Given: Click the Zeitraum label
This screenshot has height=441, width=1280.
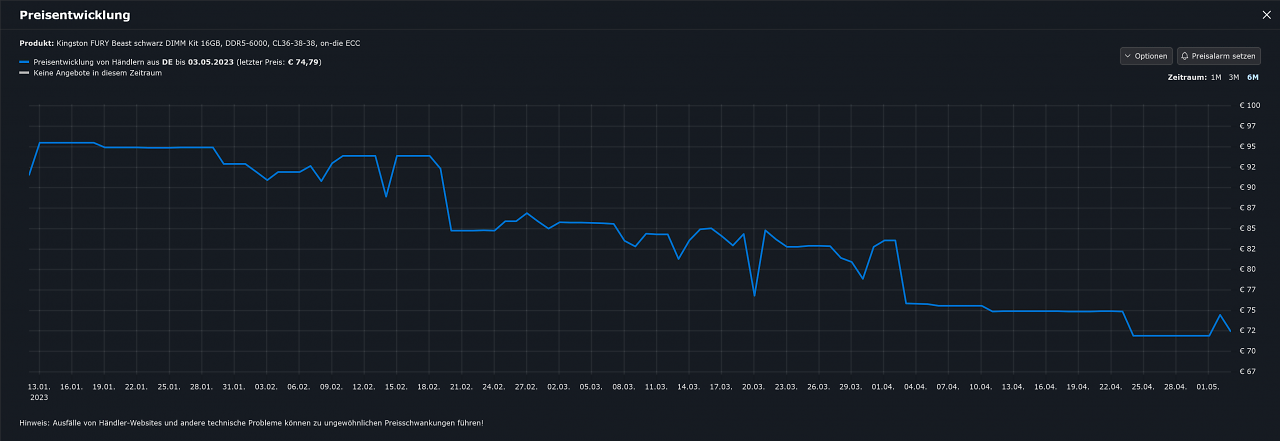Looking at the screenshot, I should click(1185, 77).
